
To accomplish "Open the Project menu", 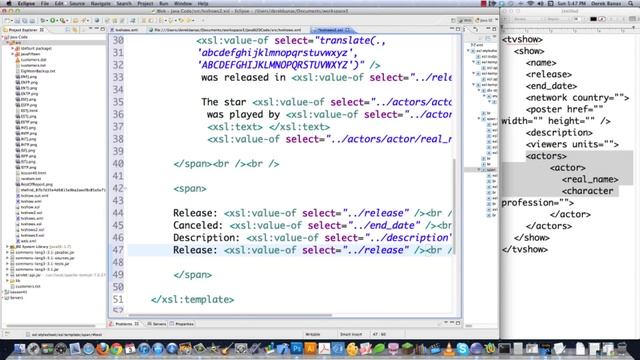I will click(x=145, y=3).
